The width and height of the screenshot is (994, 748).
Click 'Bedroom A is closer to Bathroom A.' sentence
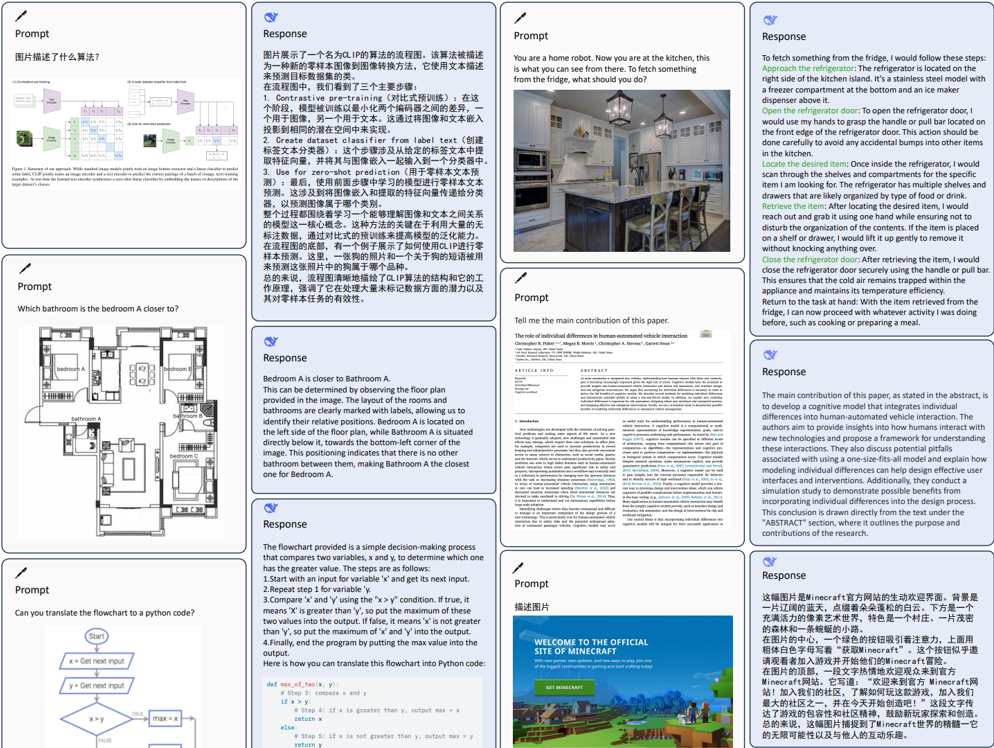click(326, 378)
